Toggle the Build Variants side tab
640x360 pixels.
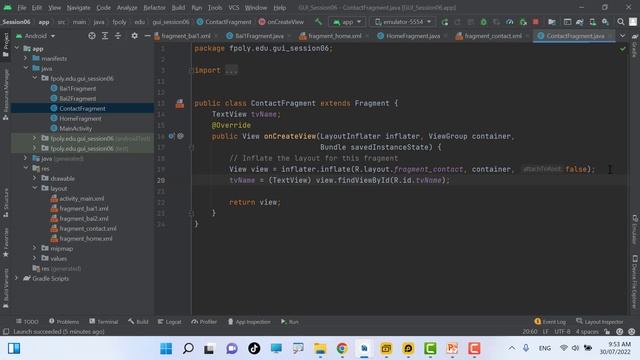(6, 288)
